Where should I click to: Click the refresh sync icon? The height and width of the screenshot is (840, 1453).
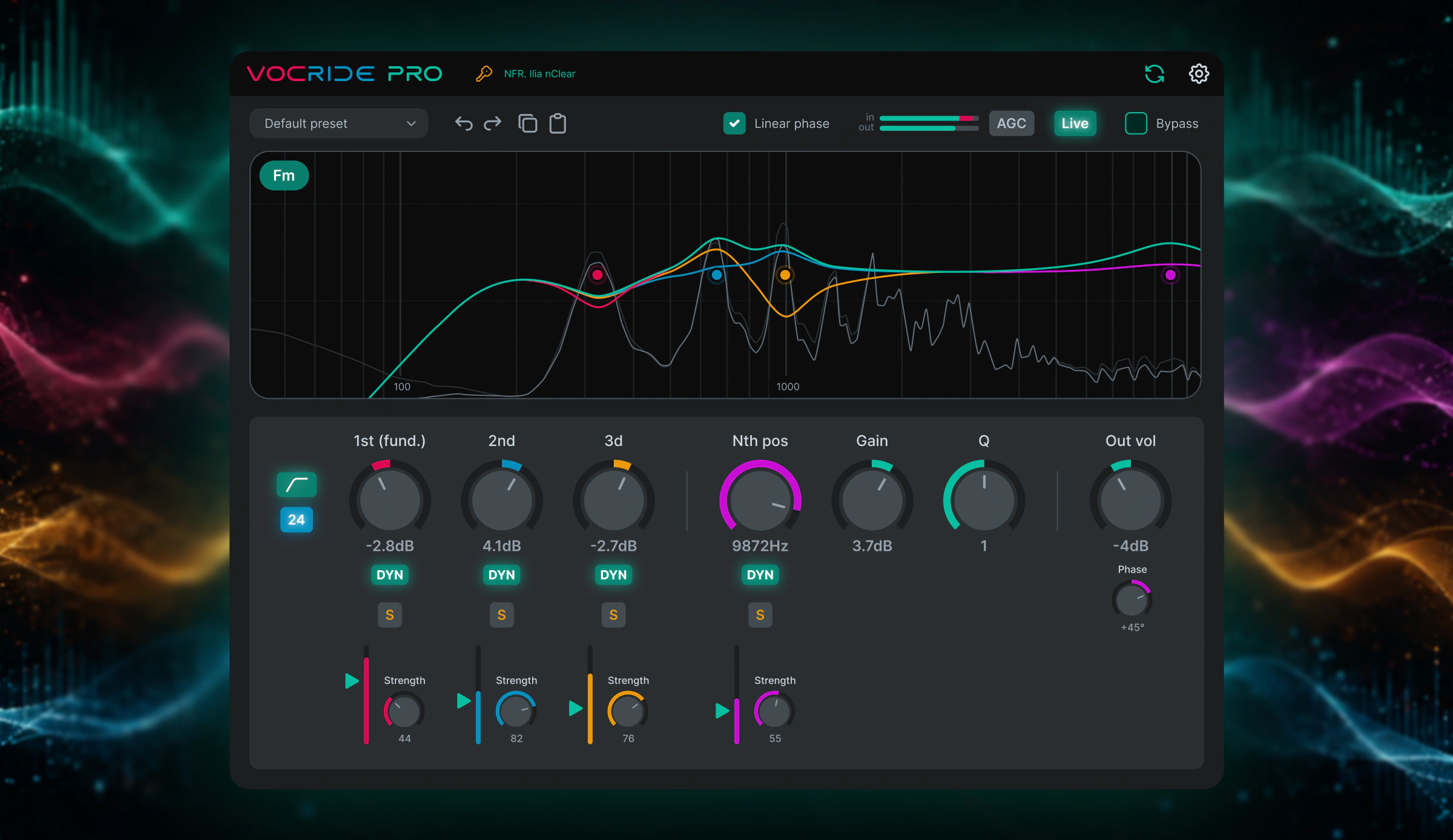click(x=1155, y=74)
